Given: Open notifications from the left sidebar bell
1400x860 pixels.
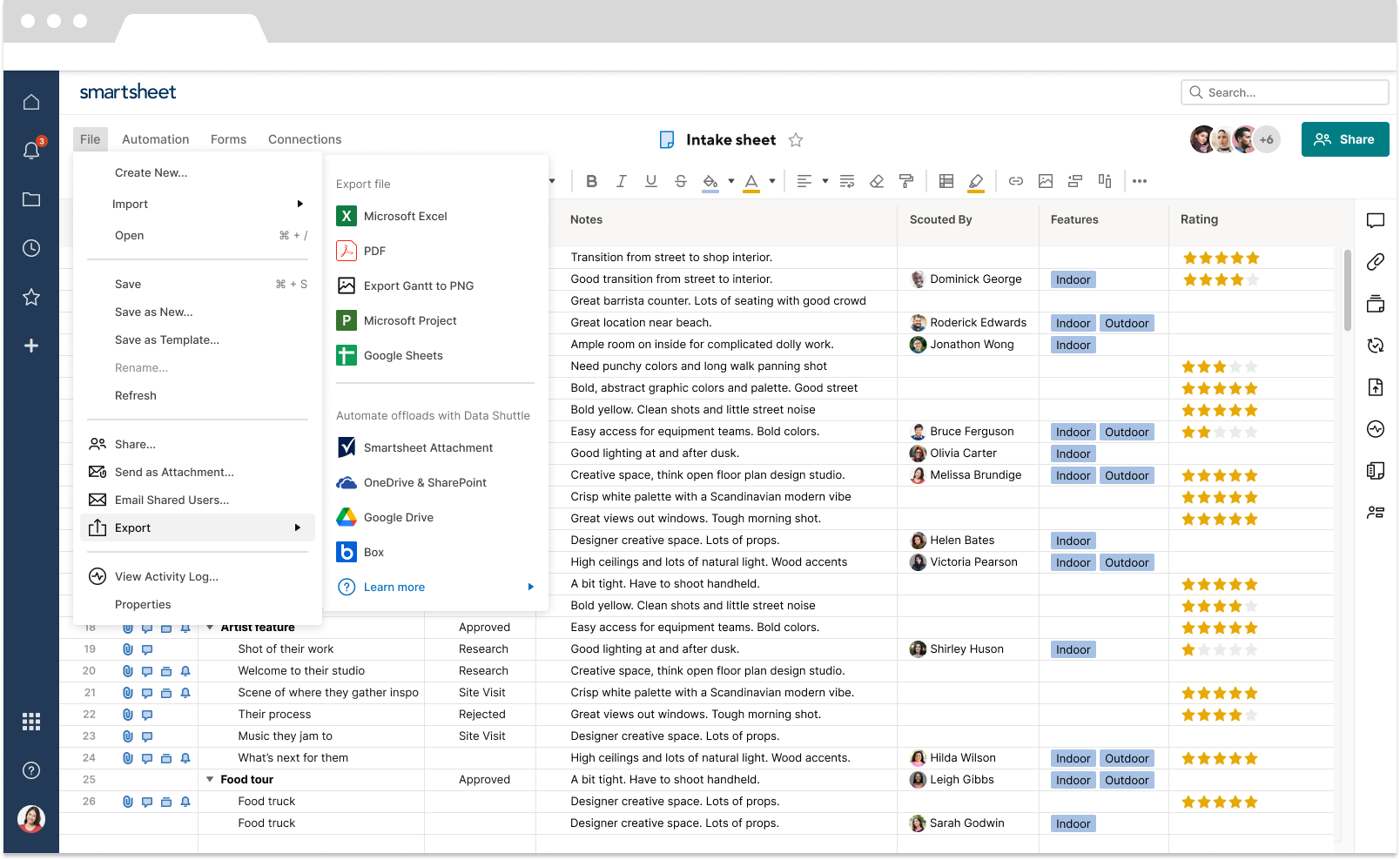Looking at the screenshot, I should click(31, 150).
